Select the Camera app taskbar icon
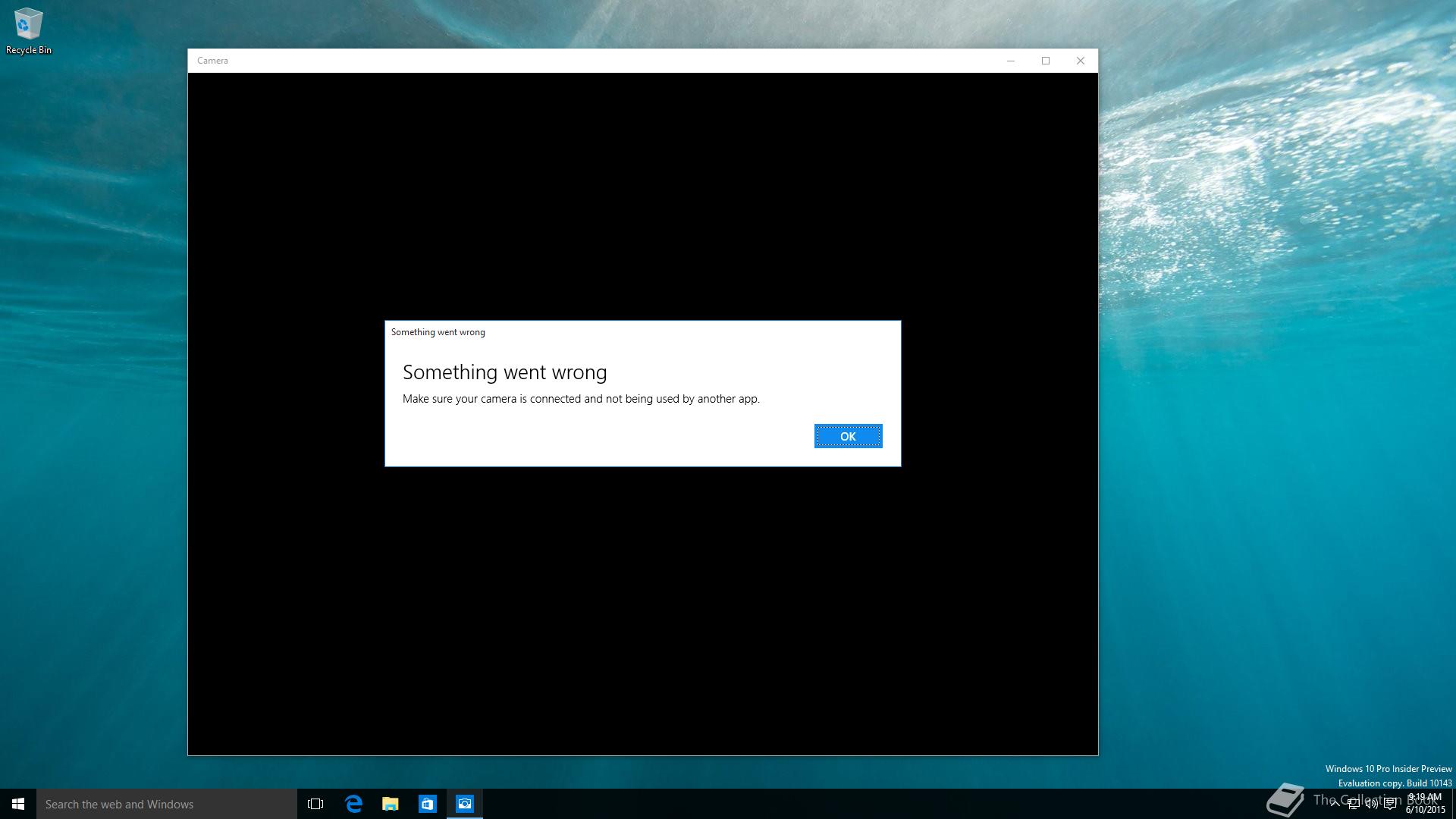 click(x=465, y=804)
